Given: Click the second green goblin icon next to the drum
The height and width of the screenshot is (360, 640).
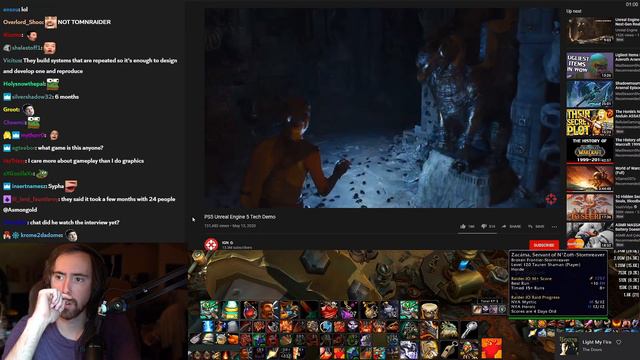Looking at the screenshot, I should tap(409, 310).
